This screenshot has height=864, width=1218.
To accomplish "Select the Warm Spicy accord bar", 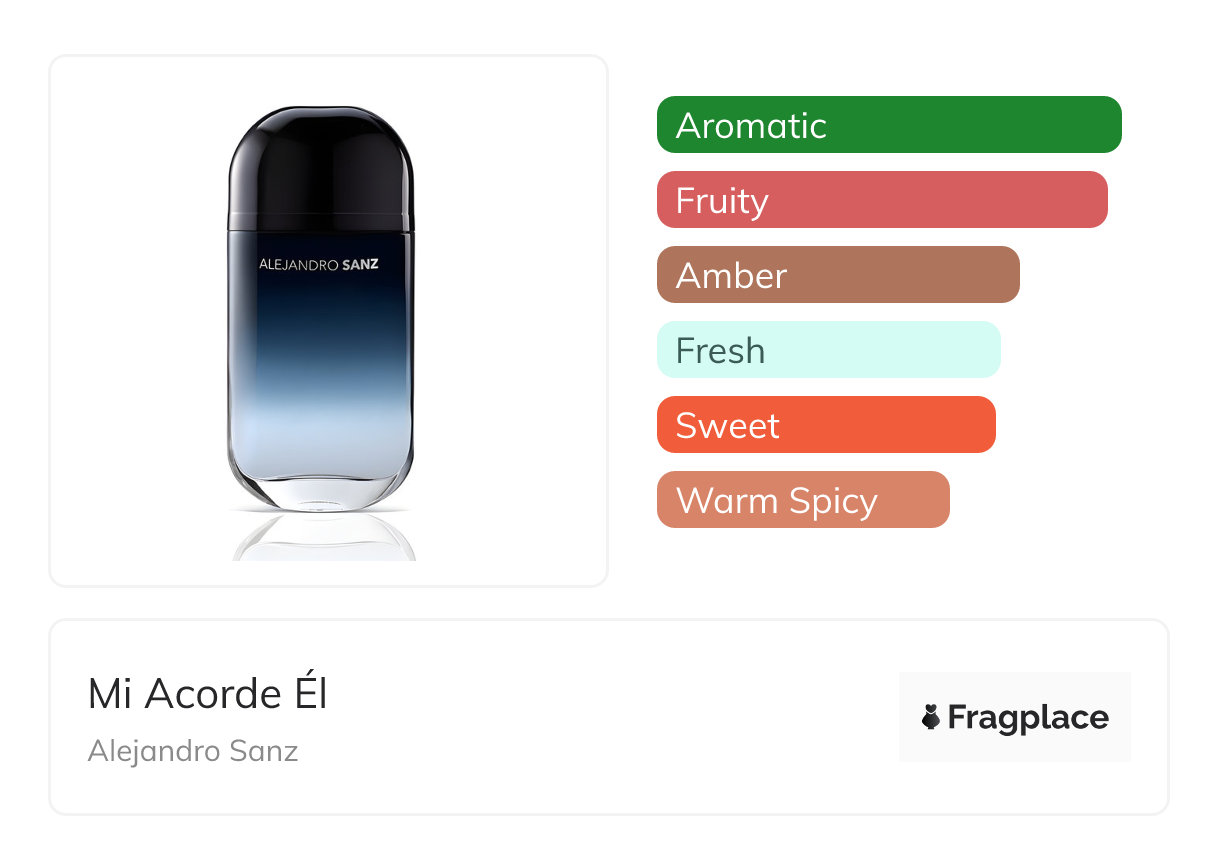I will 803,500.
